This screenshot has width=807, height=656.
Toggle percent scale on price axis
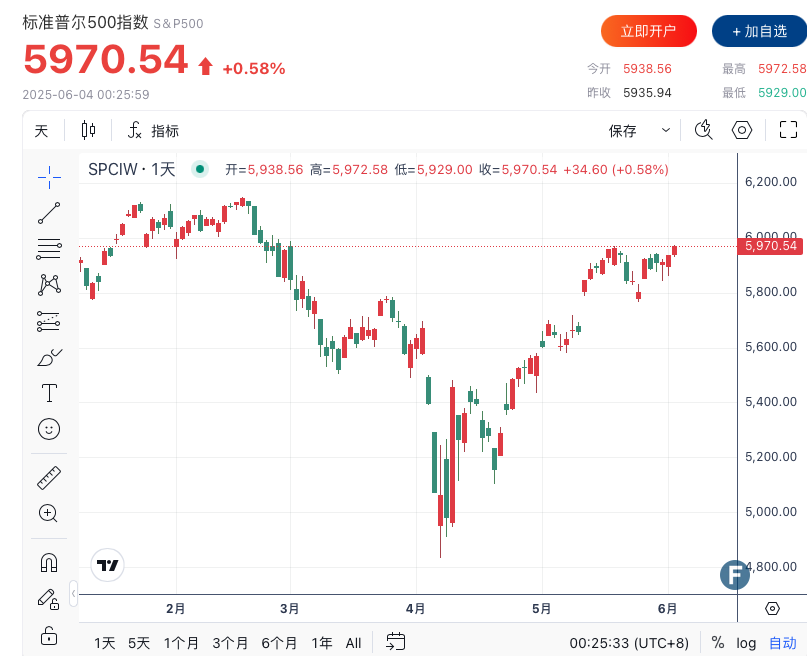[x=718, y=642]
